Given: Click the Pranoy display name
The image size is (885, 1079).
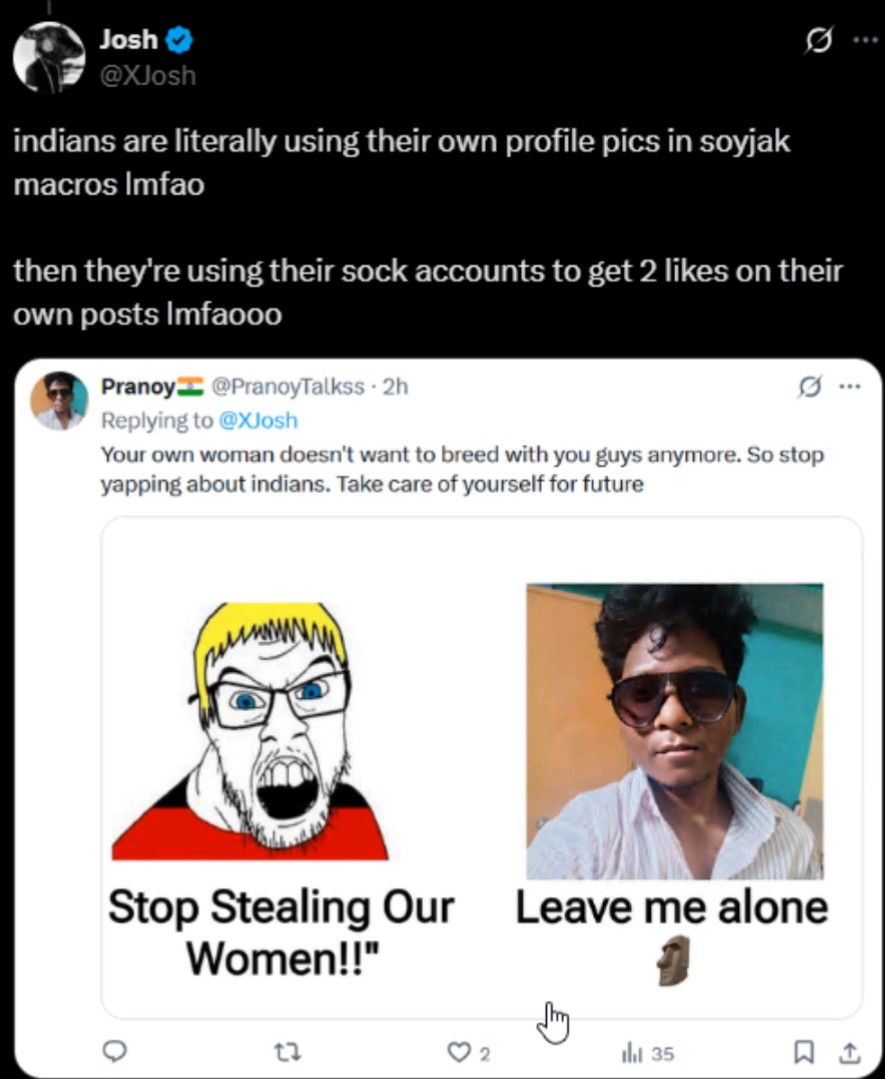Looking at the screenshot, I should [138, 387].
